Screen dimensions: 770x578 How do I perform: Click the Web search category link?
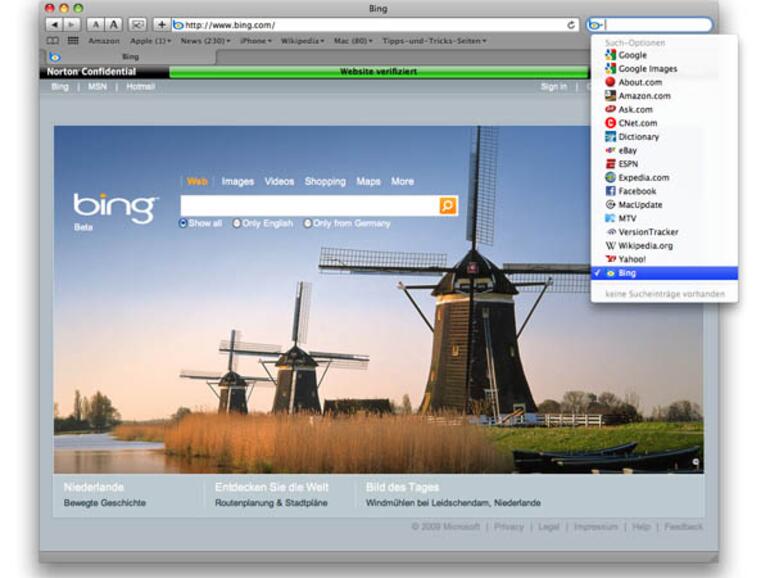197,181
